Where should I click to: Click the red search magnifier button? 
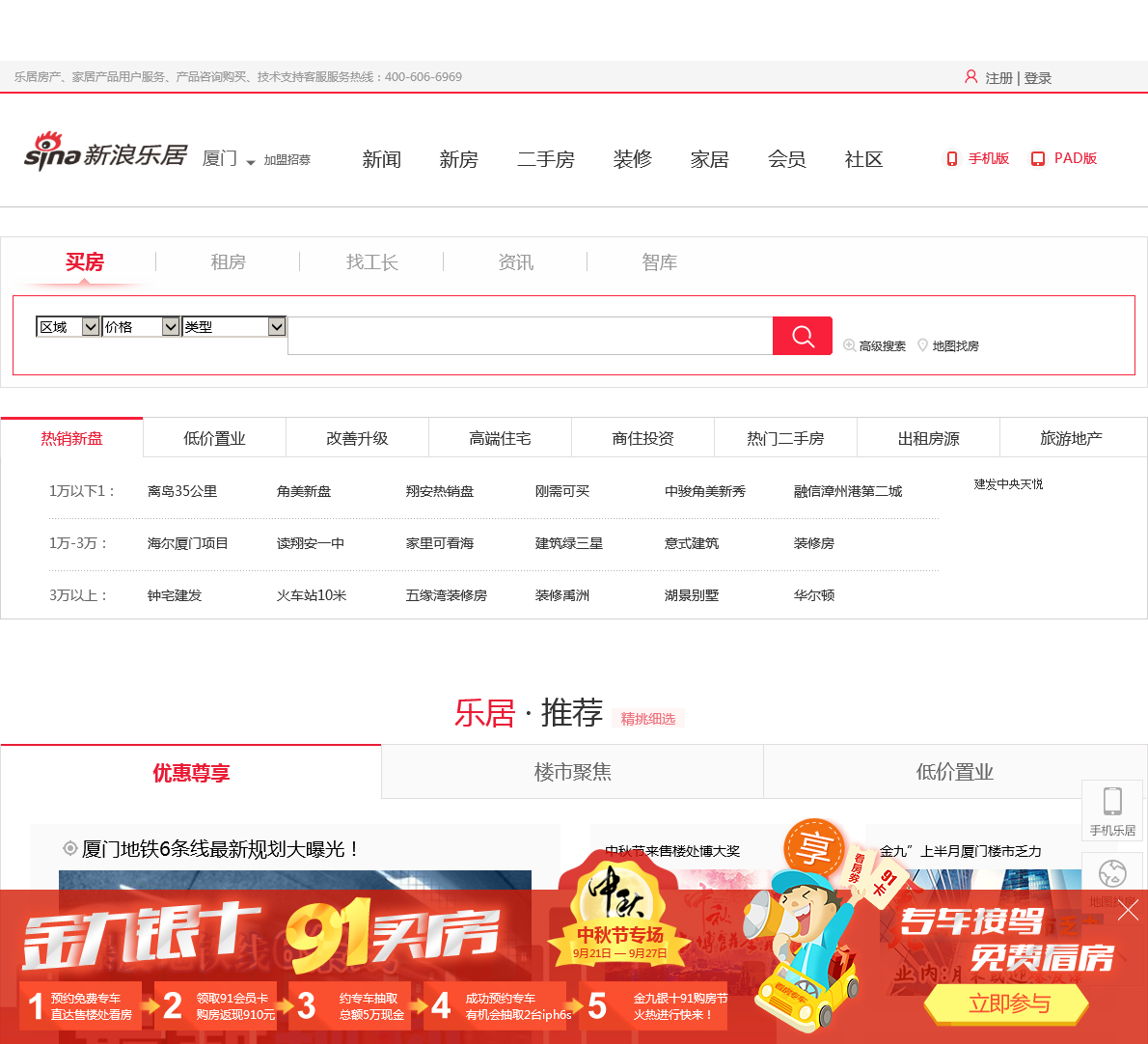coord(803,336)
